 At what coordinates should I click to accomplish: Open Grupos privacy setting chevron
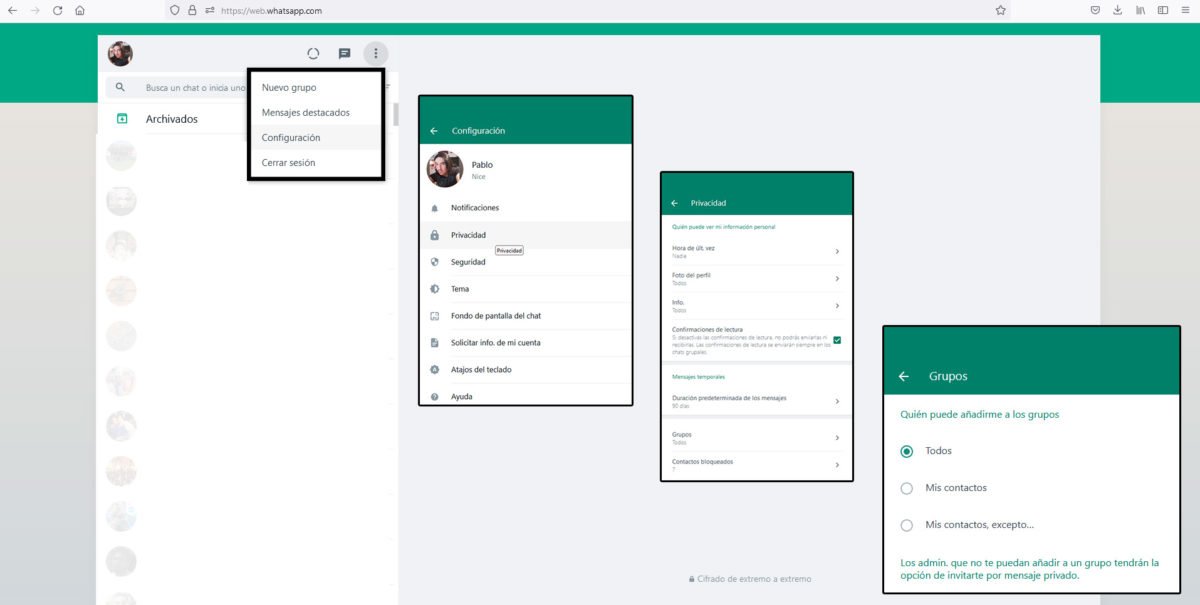(x=837, y=438)
